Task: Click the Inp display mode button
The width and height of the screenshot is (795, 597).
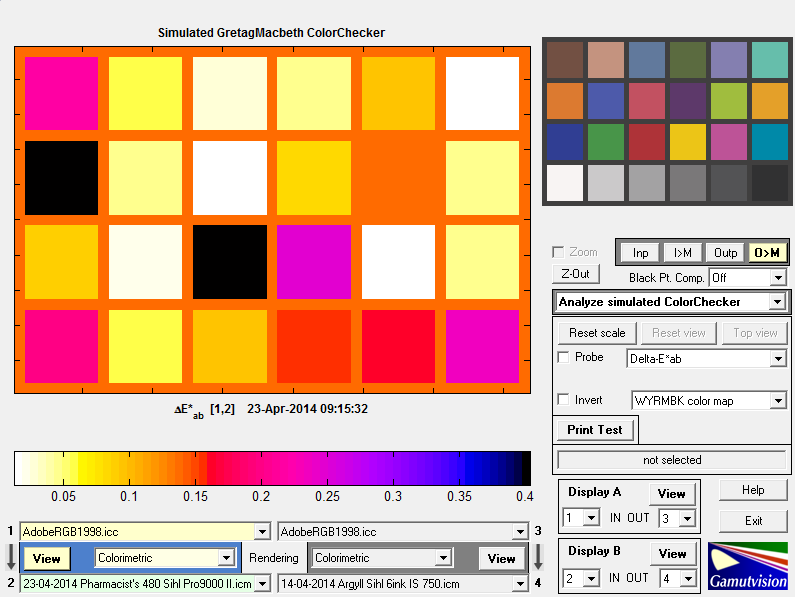Action: 640,253
